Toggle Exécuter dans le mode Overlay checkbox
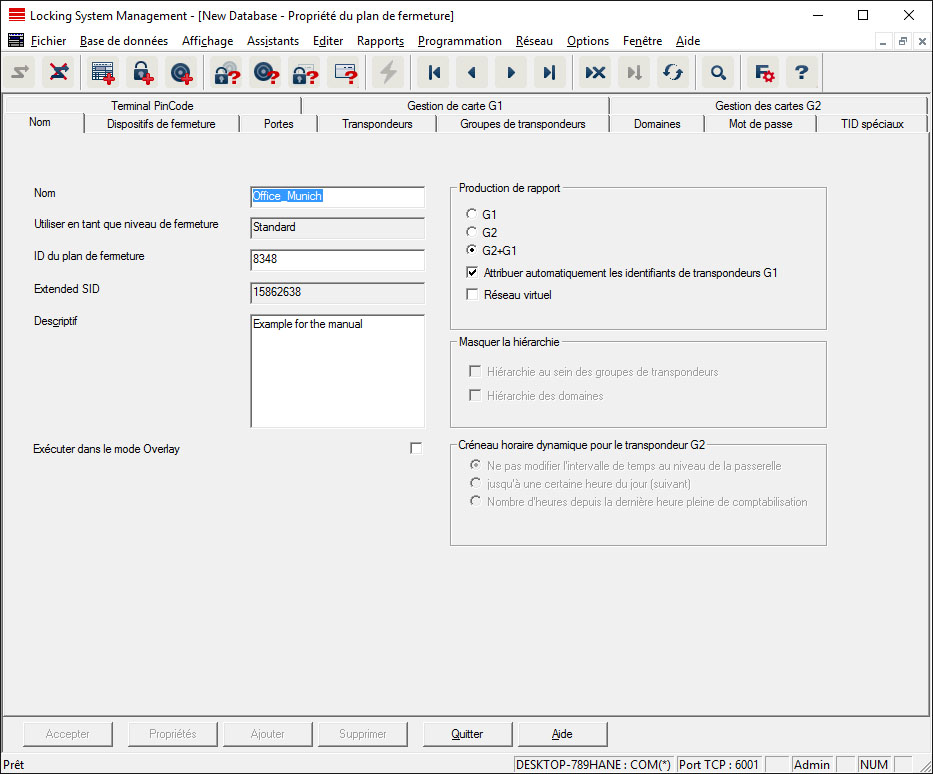 [416, 449]
